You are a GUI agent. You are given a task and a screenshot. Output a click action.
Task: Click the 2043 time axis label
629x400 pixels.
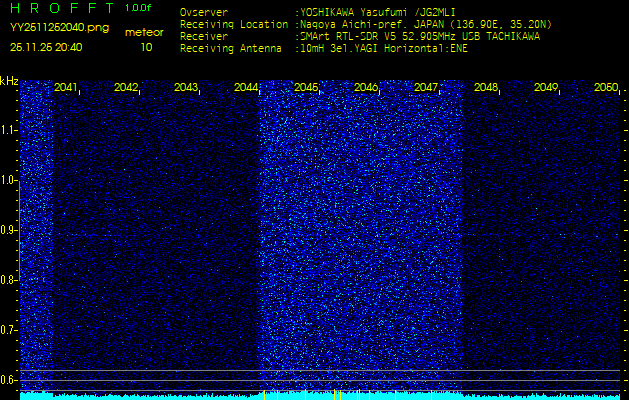(186, 87)
